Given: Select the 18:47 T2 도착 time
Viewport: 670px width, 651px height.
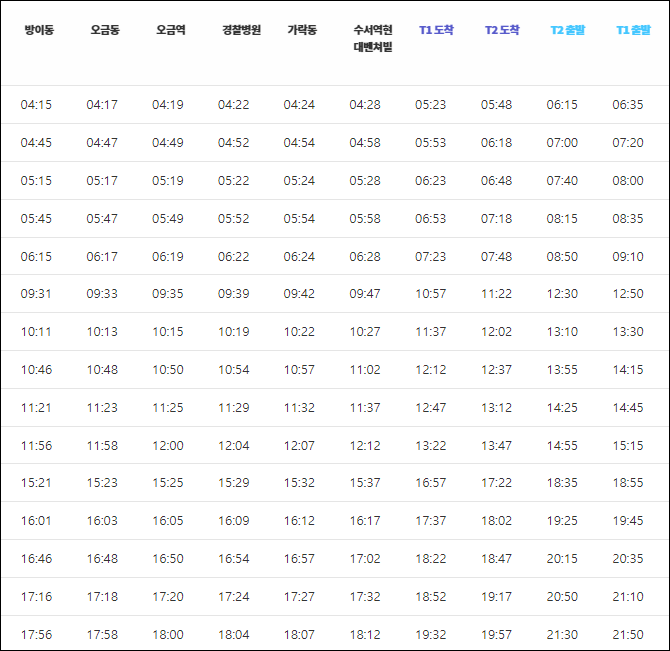Looking at the screenshot, I should click(x=497, y=559).
